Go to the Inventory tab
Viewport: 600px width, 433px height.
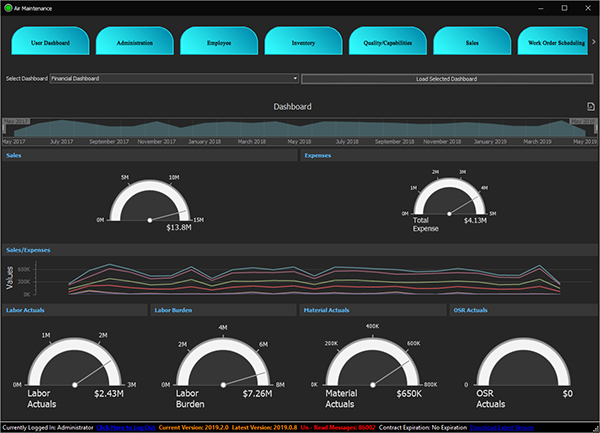(303, 41)
